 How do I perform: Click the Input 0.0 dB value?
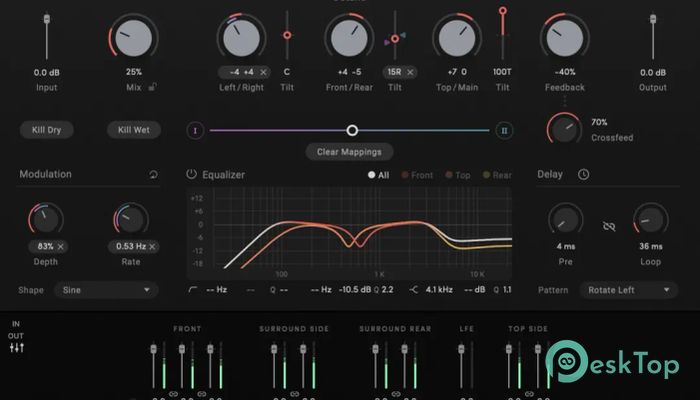46,72
